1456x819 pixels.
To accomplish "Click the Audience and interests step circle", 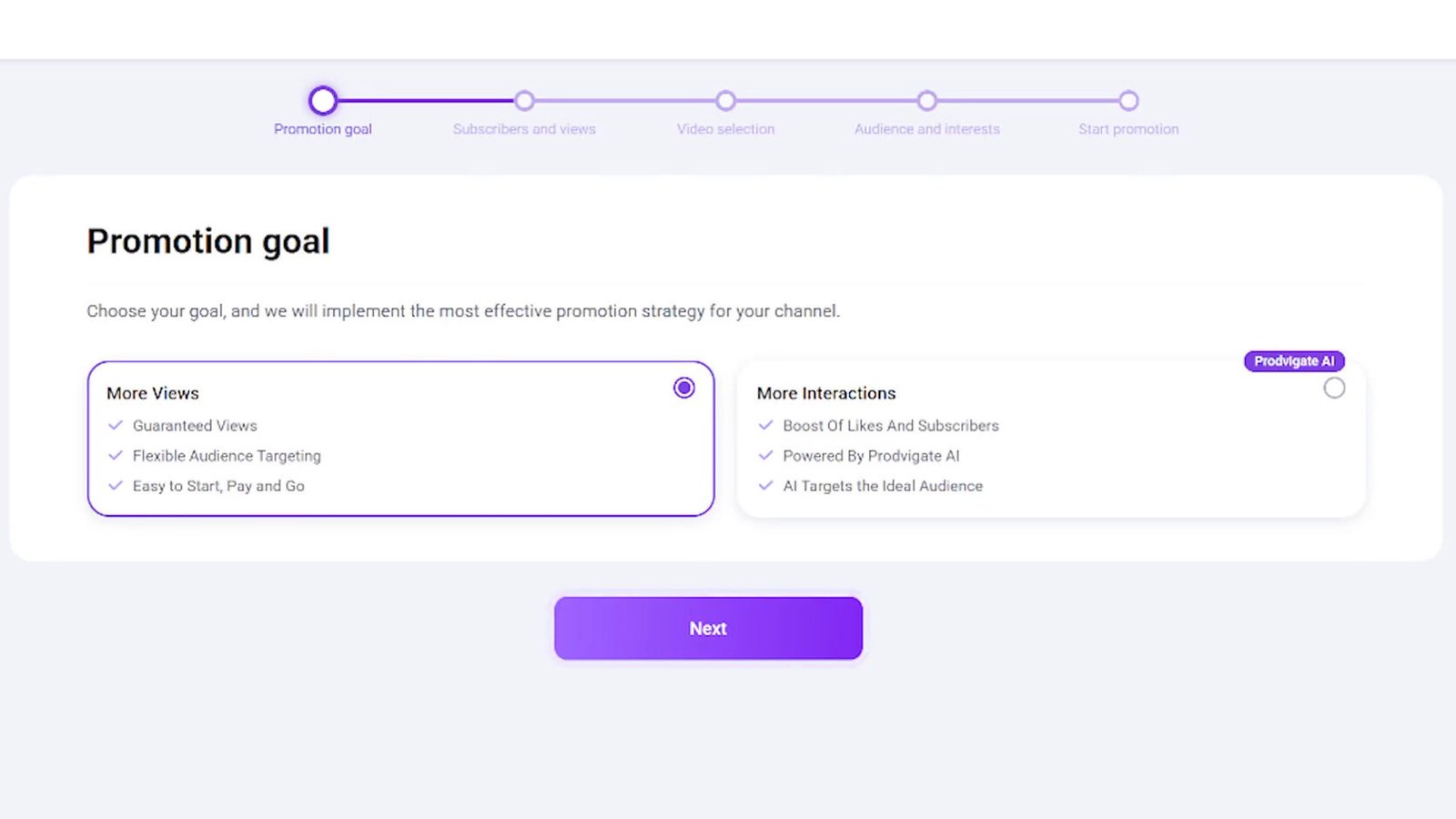I will tap(926, 100).
